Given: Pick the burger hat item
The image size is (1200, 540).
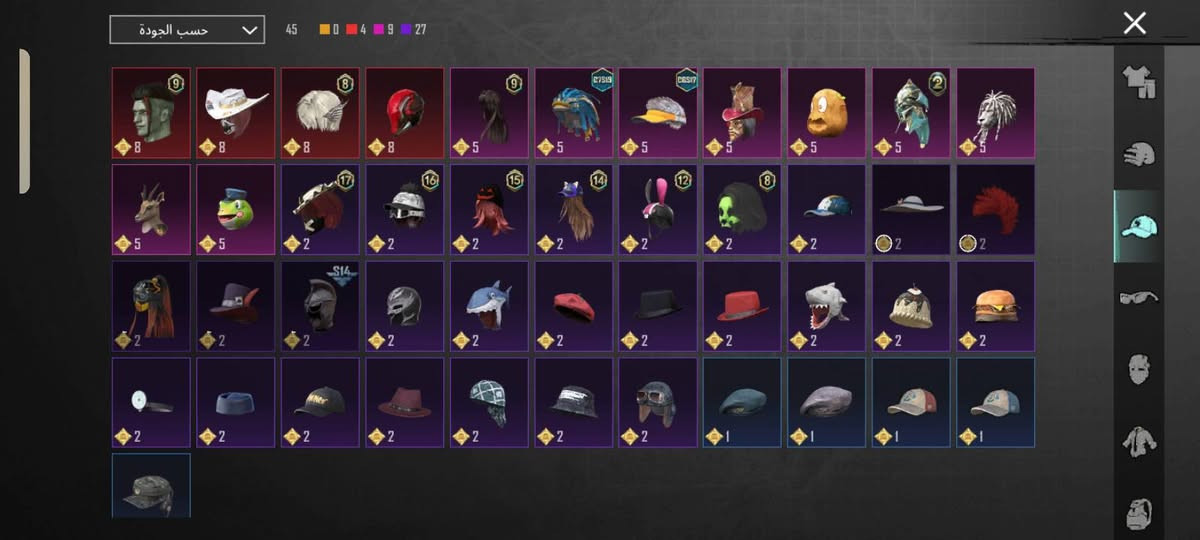Looking at the screenshot, I should [996, 306].
